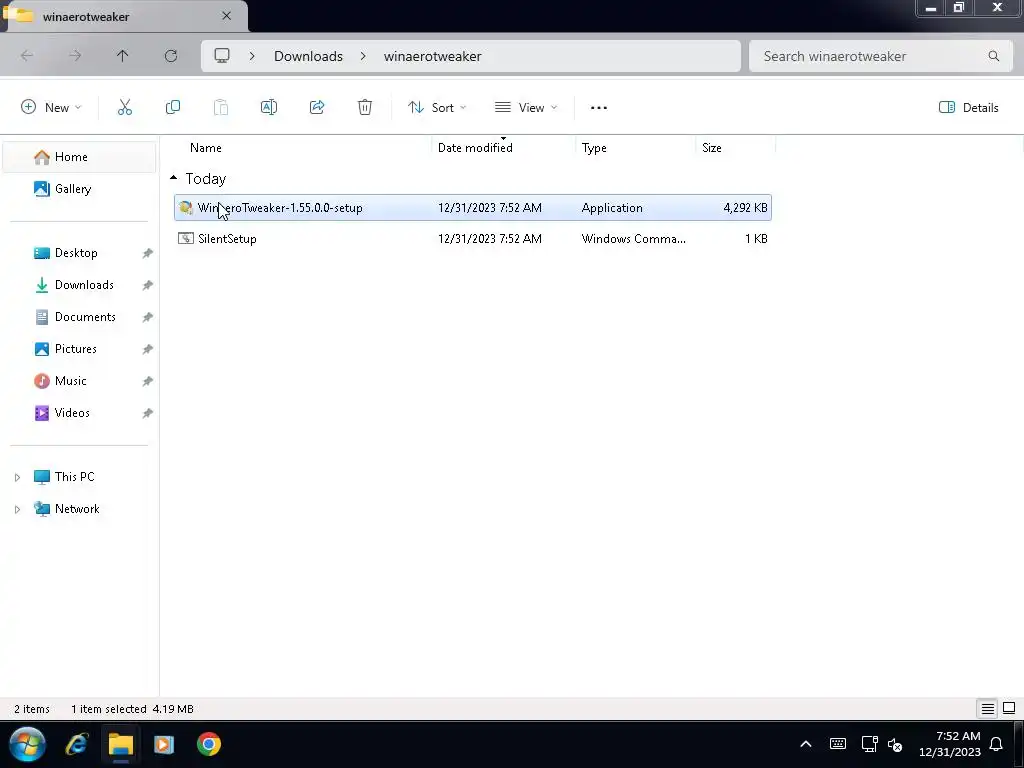Launch Internet Explorer from taskbar
Image resolution: width=1024 pixels, height=768 pixels.
click(x=76, y=744)
